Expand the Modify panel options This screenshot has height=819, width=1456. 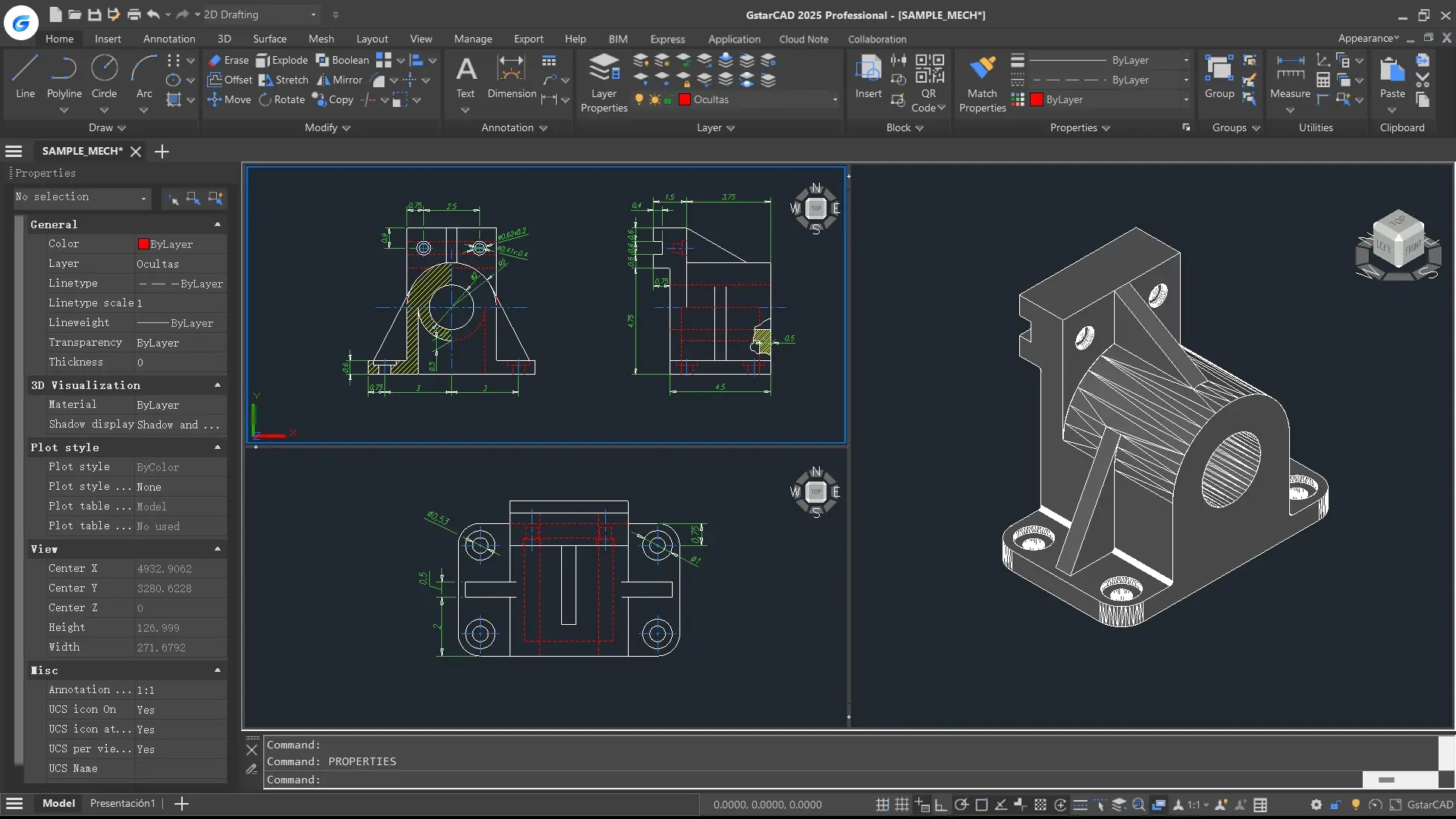click(x=345, y=127)
